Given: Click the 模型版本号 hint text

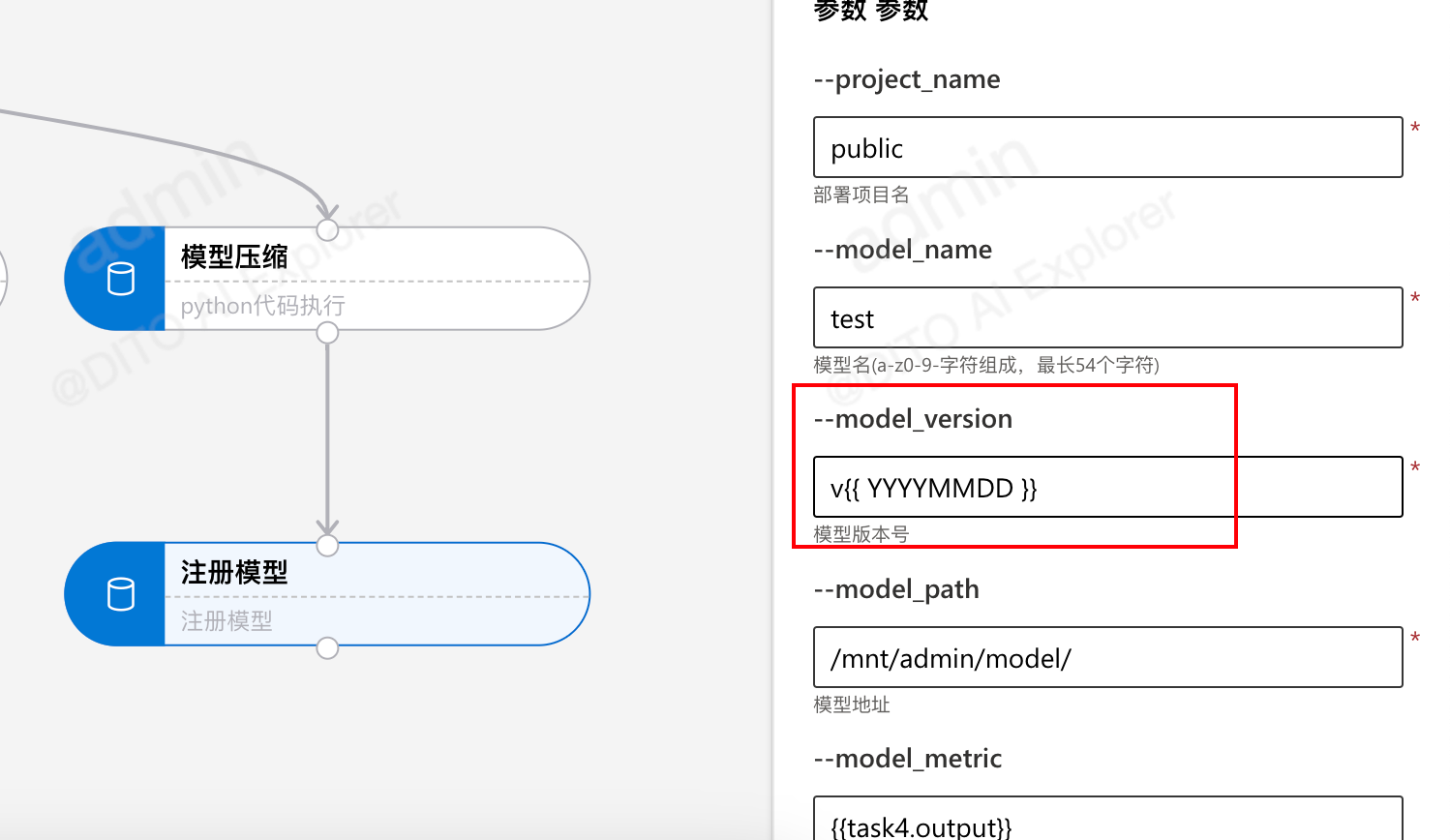Looking at the screenshot, I should pyautogui.click(x=861, y=534).
